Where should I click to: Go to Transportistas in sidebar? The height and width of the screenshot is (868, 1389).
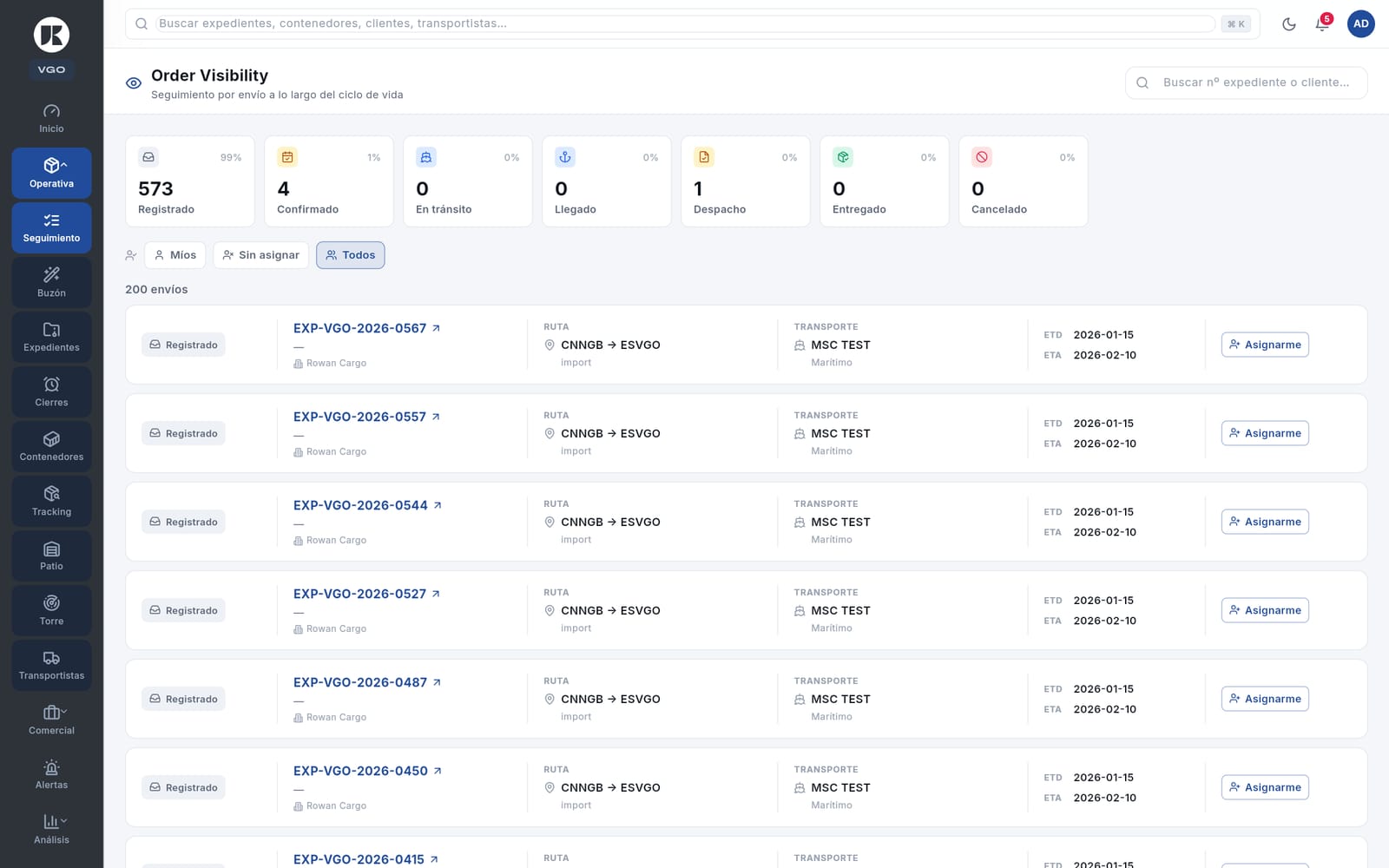(51, 666)
